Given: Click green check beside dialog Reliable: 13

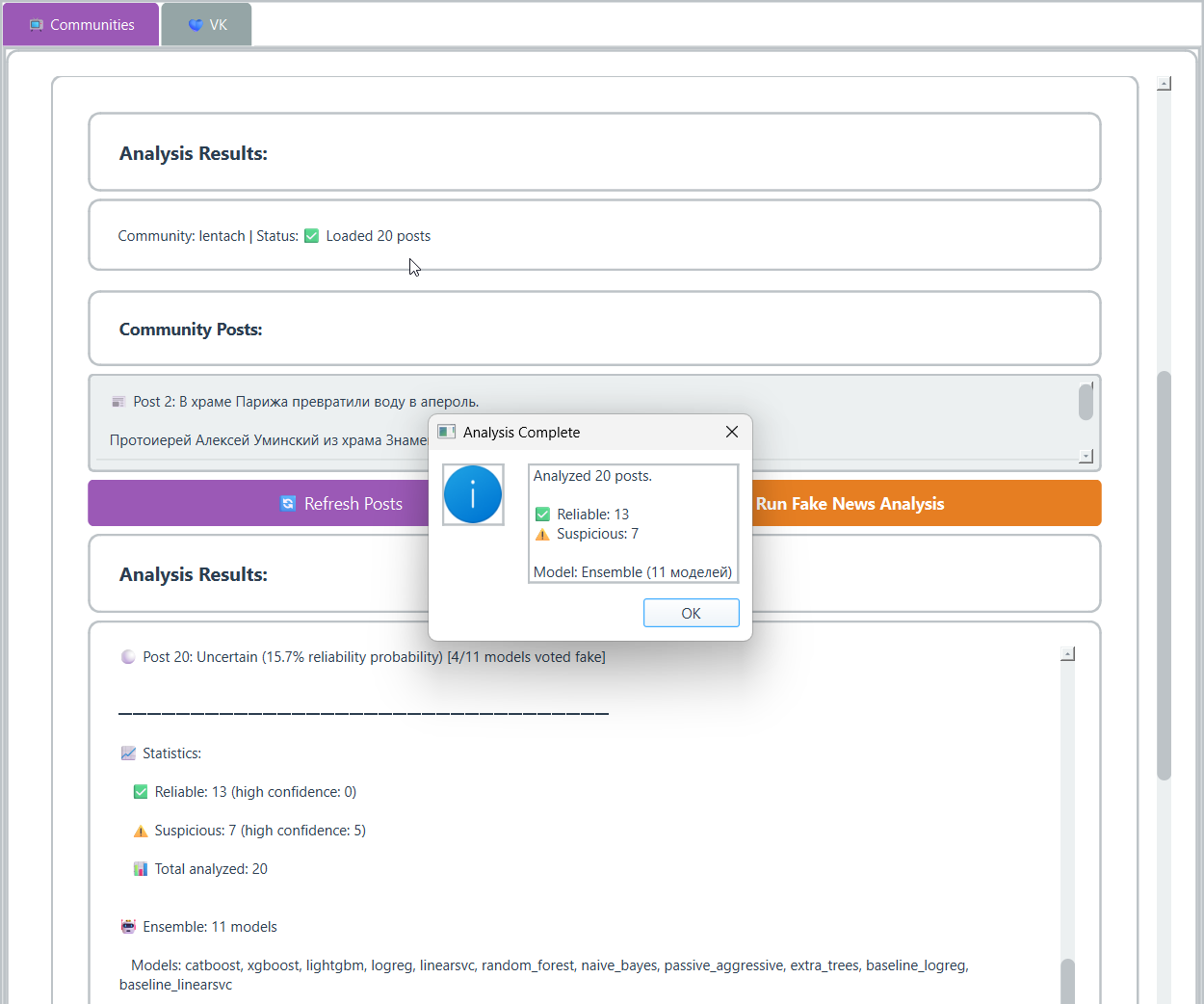Looking at the screenshot, I should [542, 515].
